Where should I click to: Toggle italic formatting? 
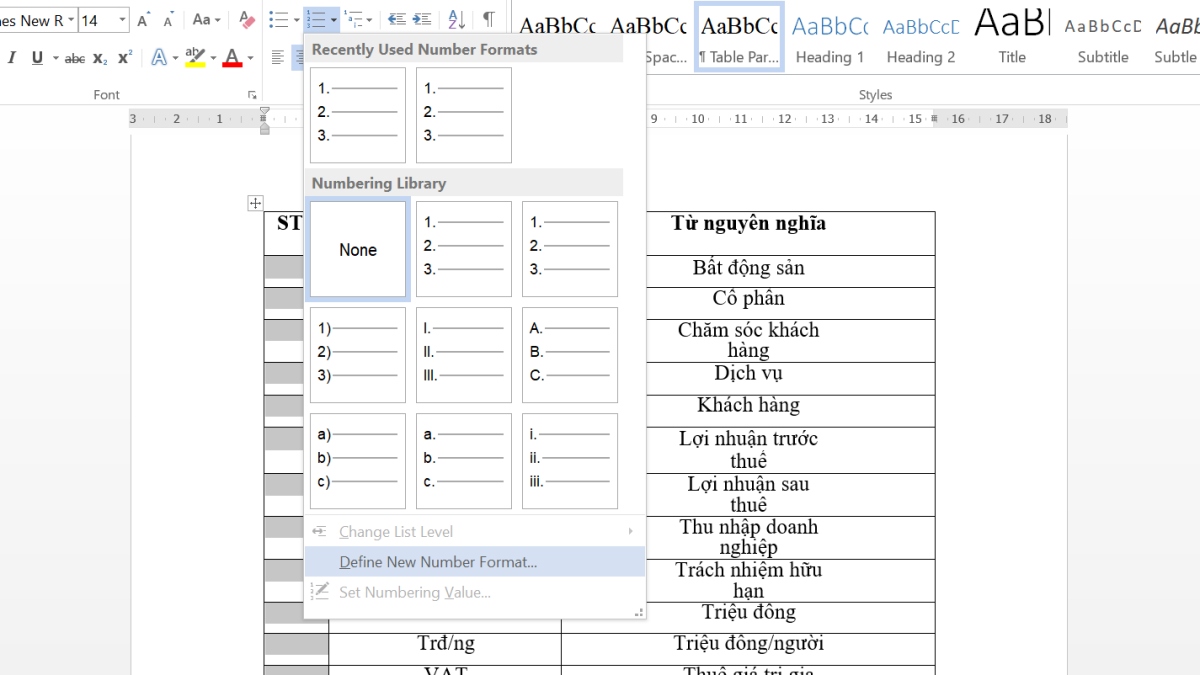tap(11, 57)
